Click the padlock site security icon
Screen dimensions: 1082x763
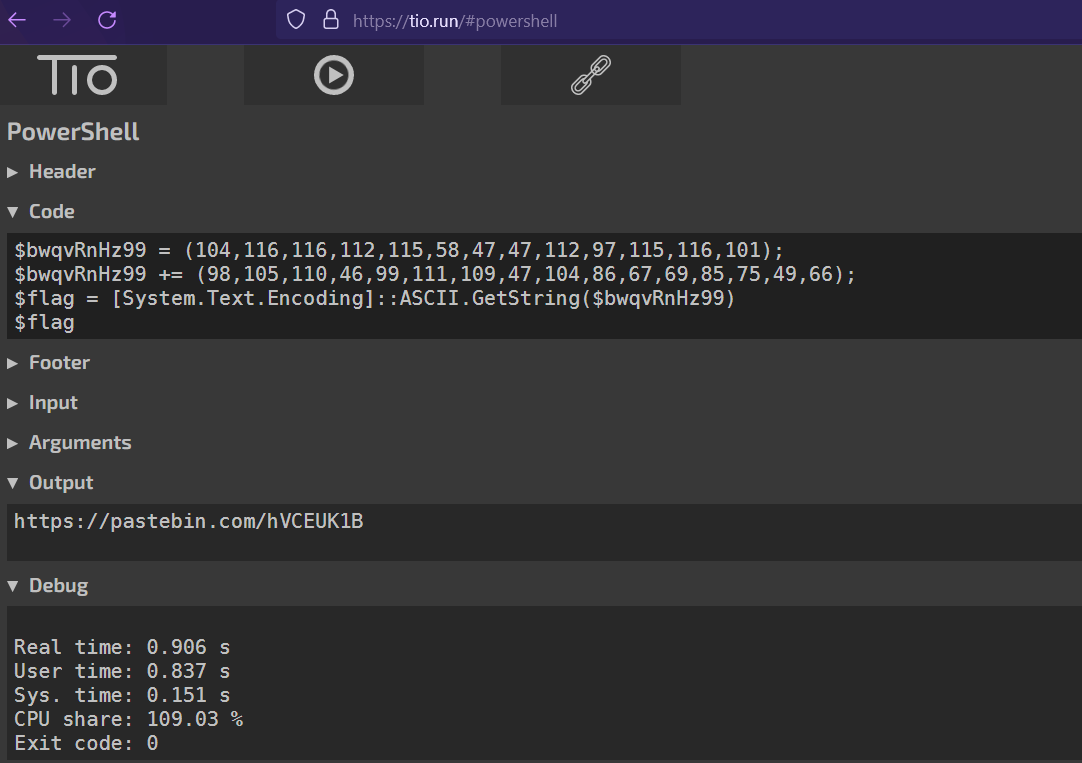click(x=331, y=20)
